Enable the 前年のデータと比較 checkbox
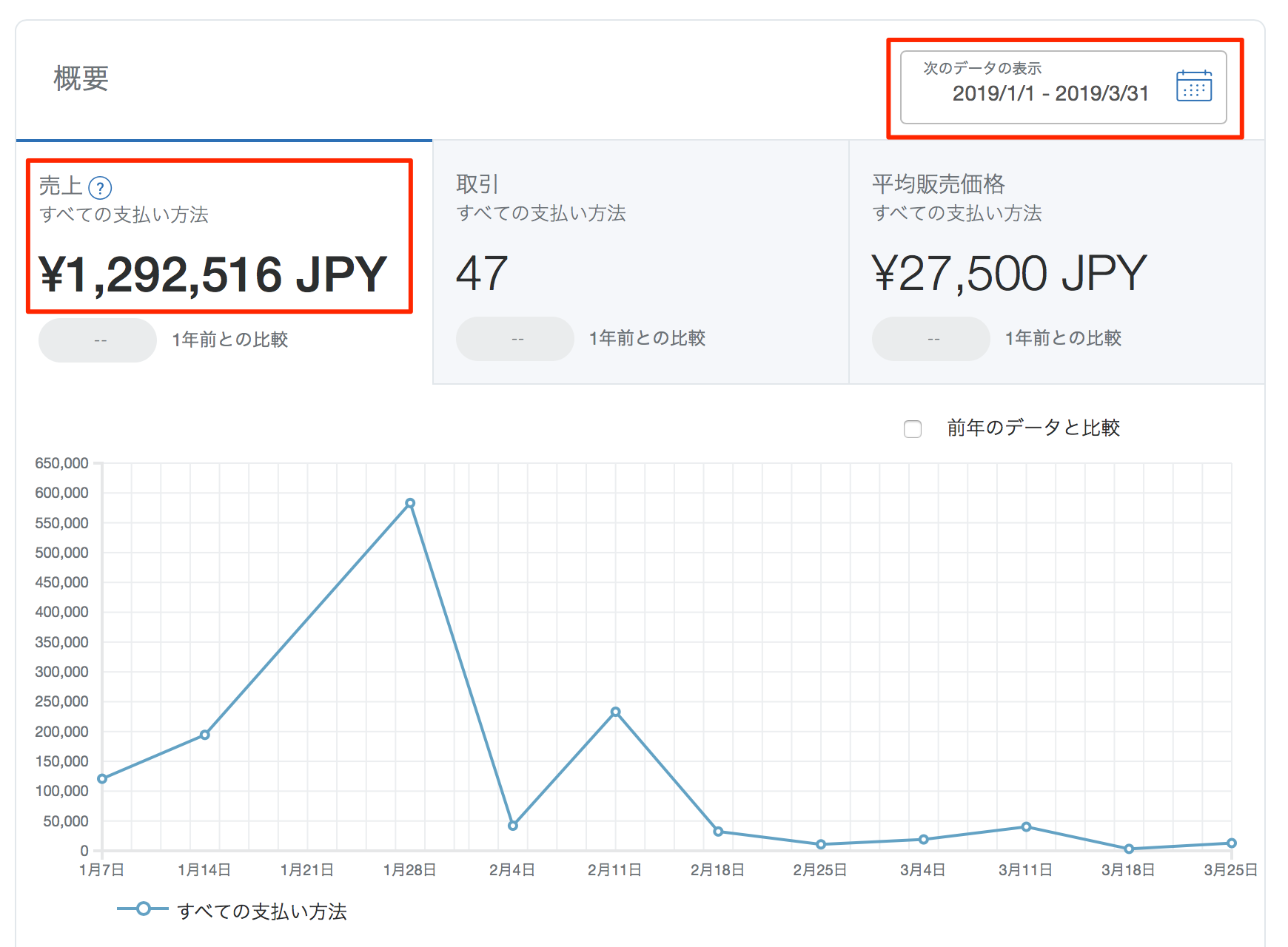 pyautogui.click(x=913, y=429)
